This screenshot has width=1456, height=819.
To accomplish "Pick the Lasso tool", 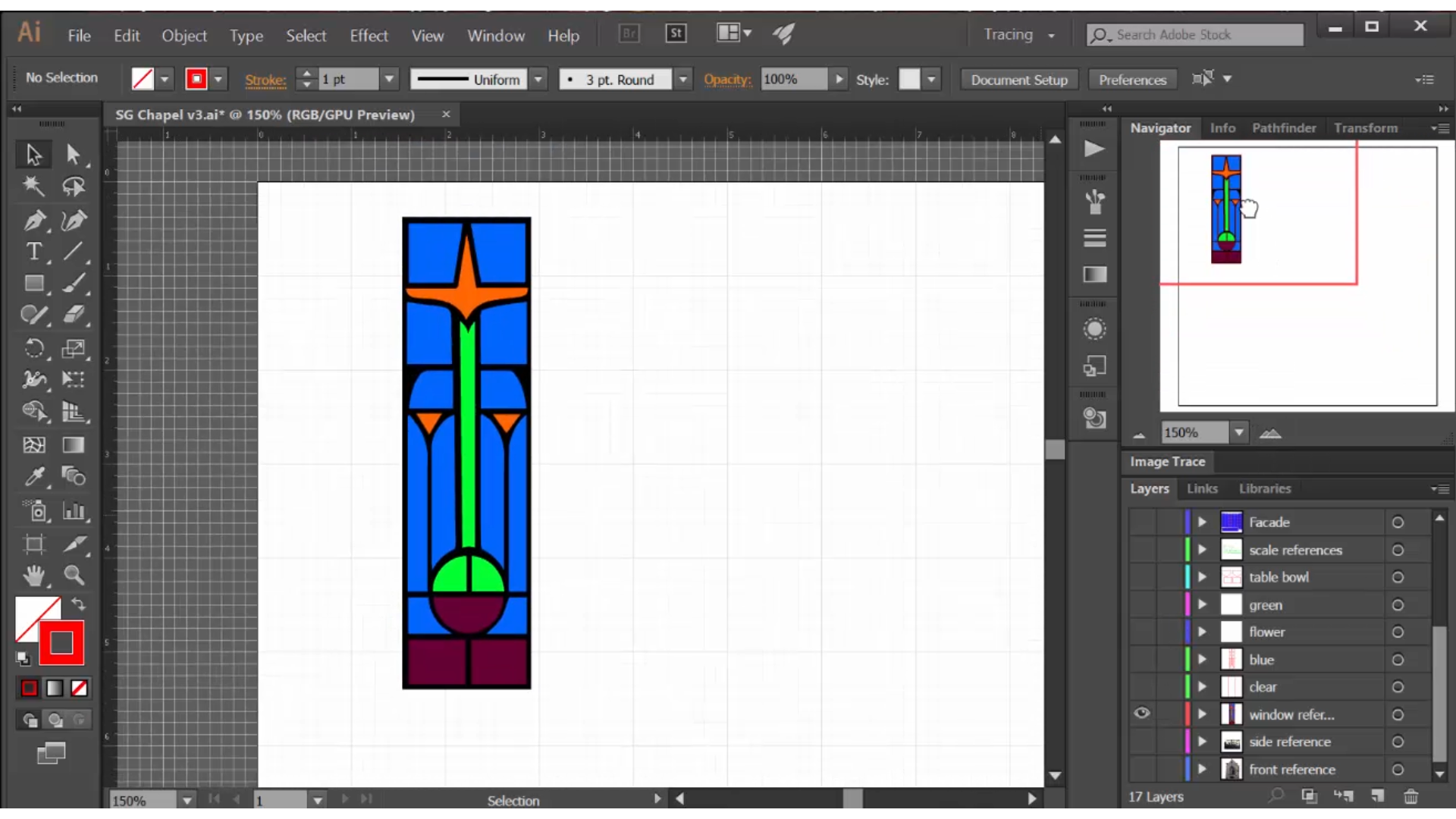I will coord(74,187).
